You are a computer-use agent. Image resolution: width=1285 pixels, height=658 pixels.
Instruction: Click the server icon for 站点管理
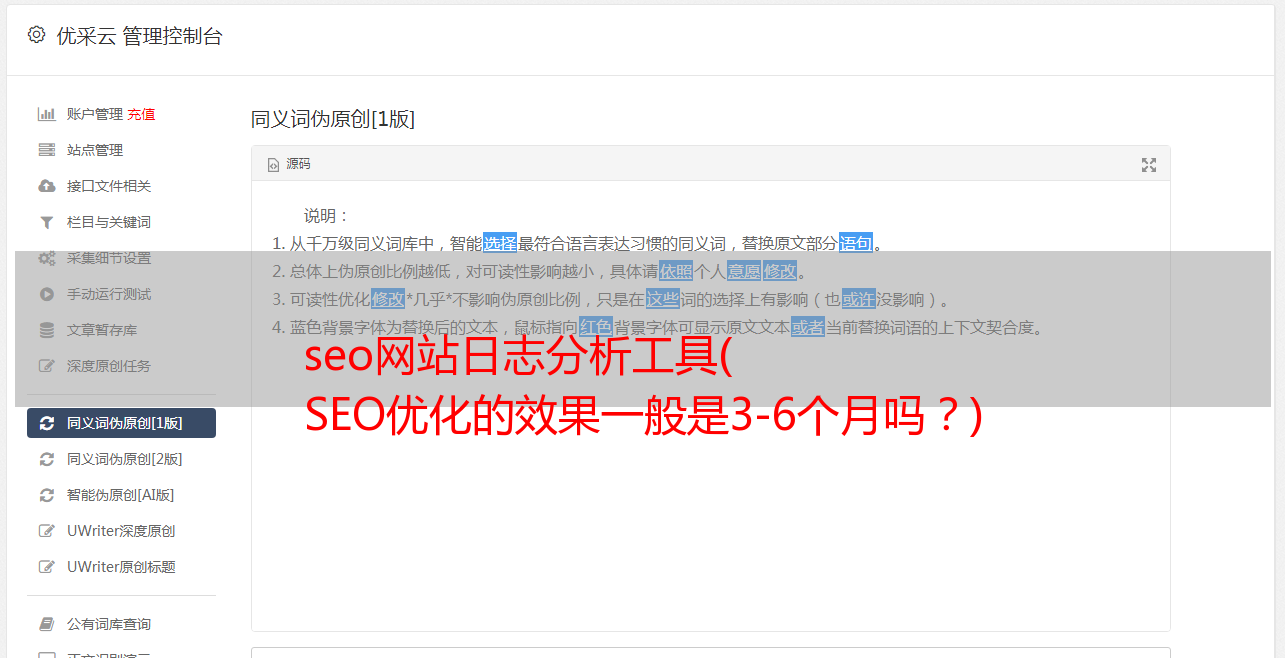(x=46, y=150)
